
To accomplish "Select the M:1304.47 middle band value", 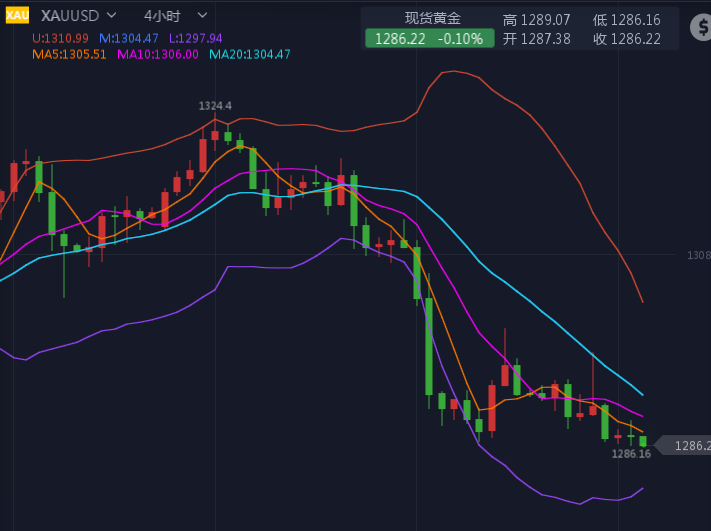I will (x=129, y=39).
